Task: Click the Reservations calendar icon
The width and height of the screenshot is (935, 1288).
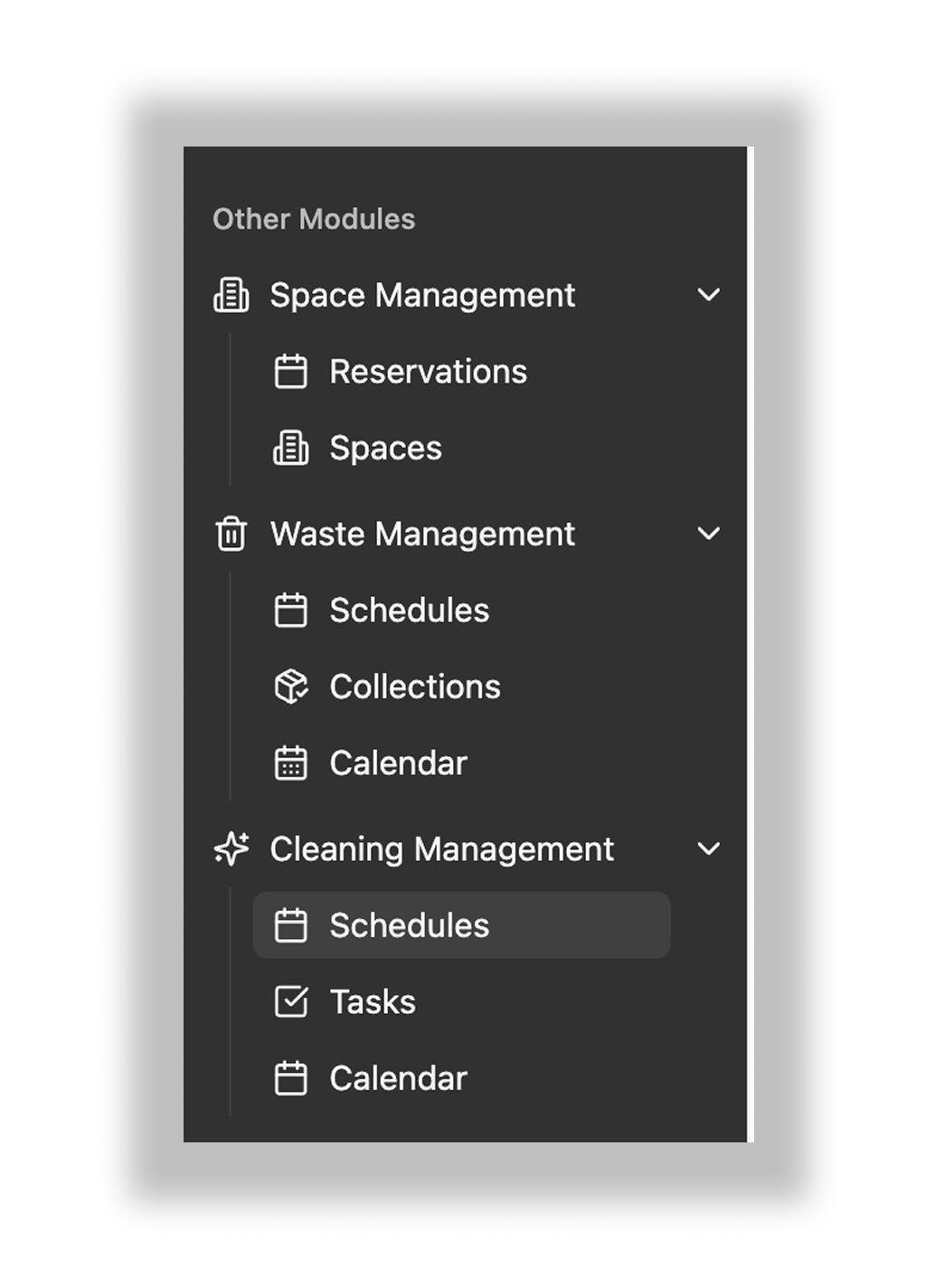Action: pos(291,371)
